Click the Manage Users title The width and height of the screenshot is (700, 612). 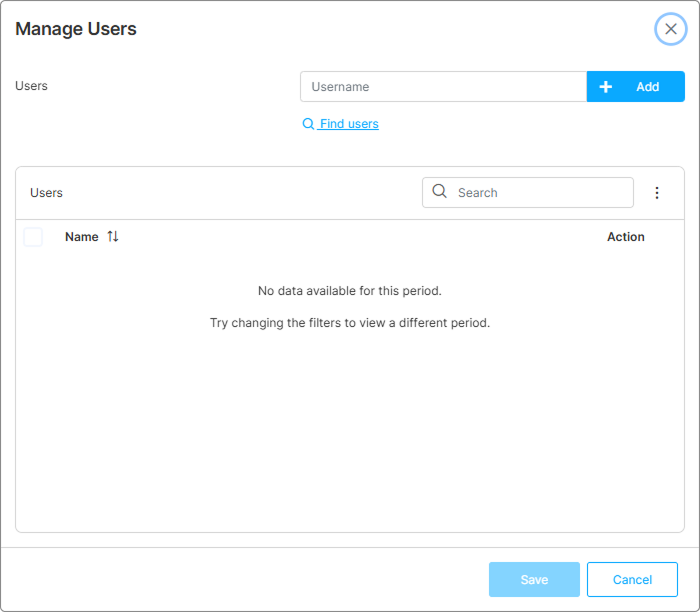pos(76,29)
